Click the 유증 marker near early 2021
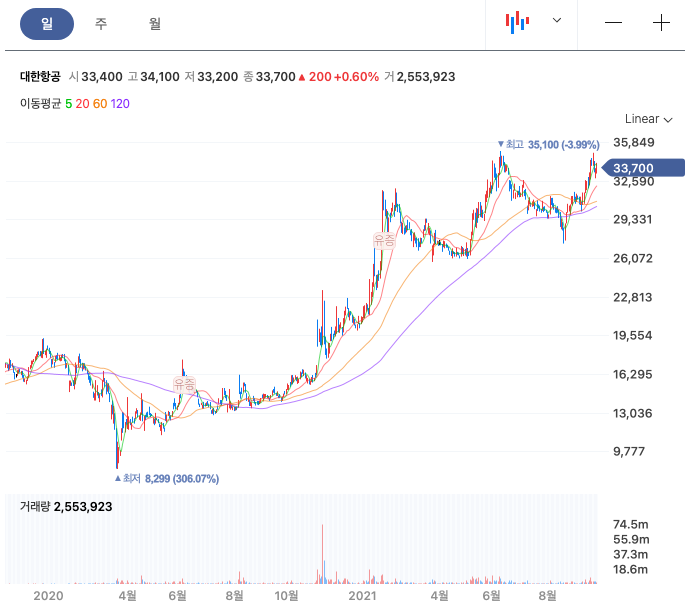 click(384, 240)
